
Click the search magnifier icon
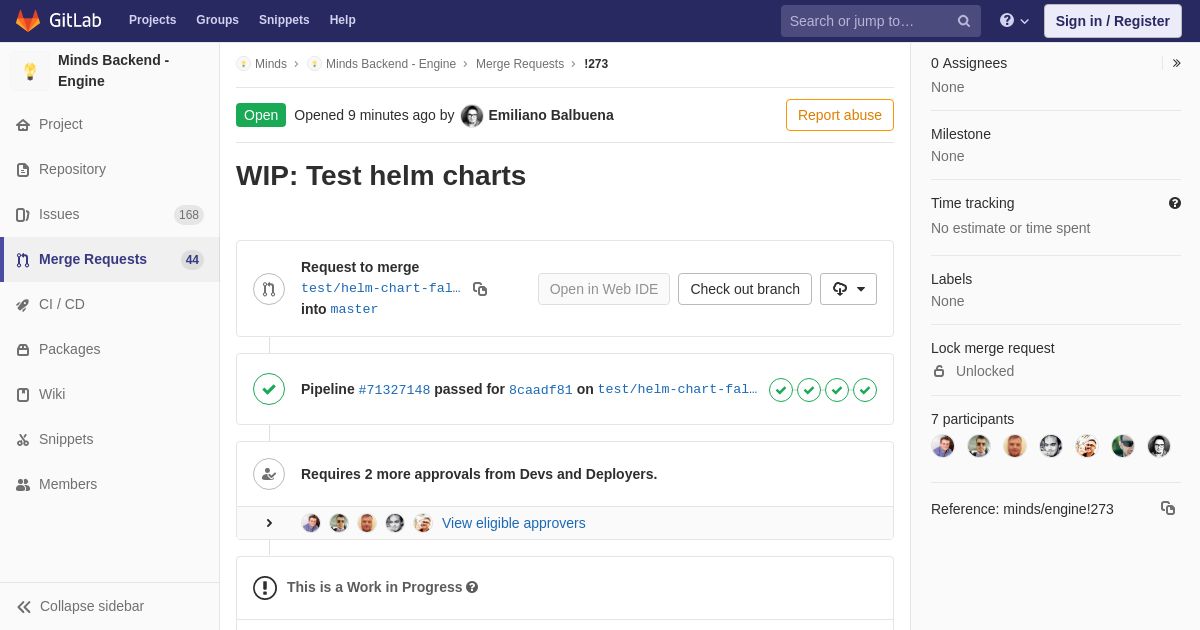(x=963, y=21)
